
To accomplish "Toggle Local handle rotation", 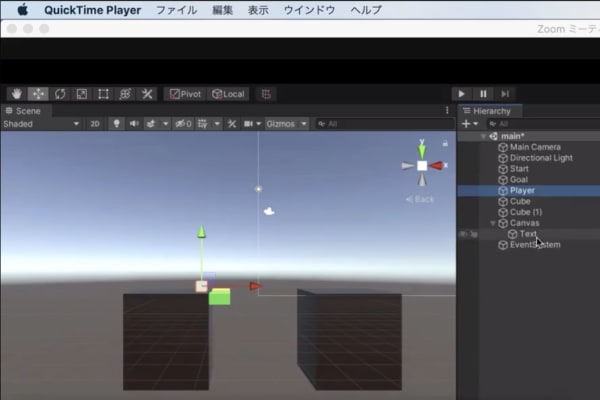I will click(228, 94).
